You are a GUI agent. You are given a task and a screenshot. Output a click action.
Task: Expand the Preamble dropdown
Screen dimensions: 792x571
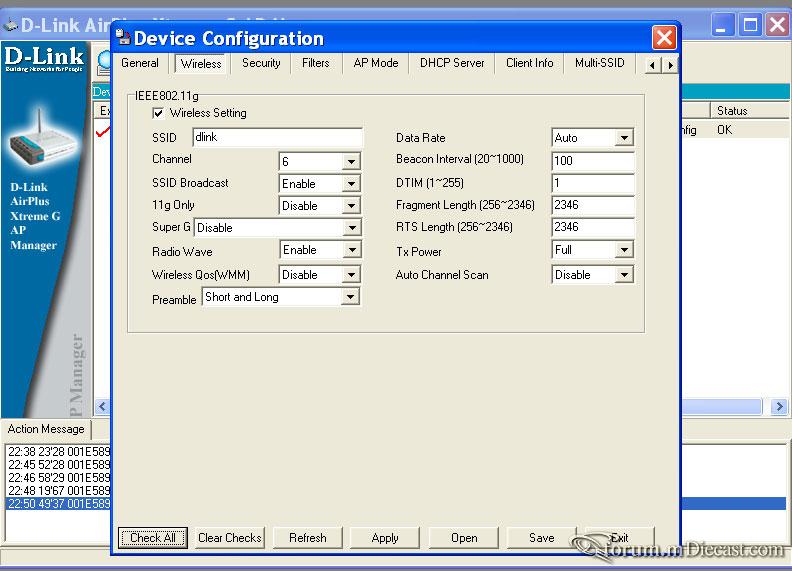(x=350, y=297)
